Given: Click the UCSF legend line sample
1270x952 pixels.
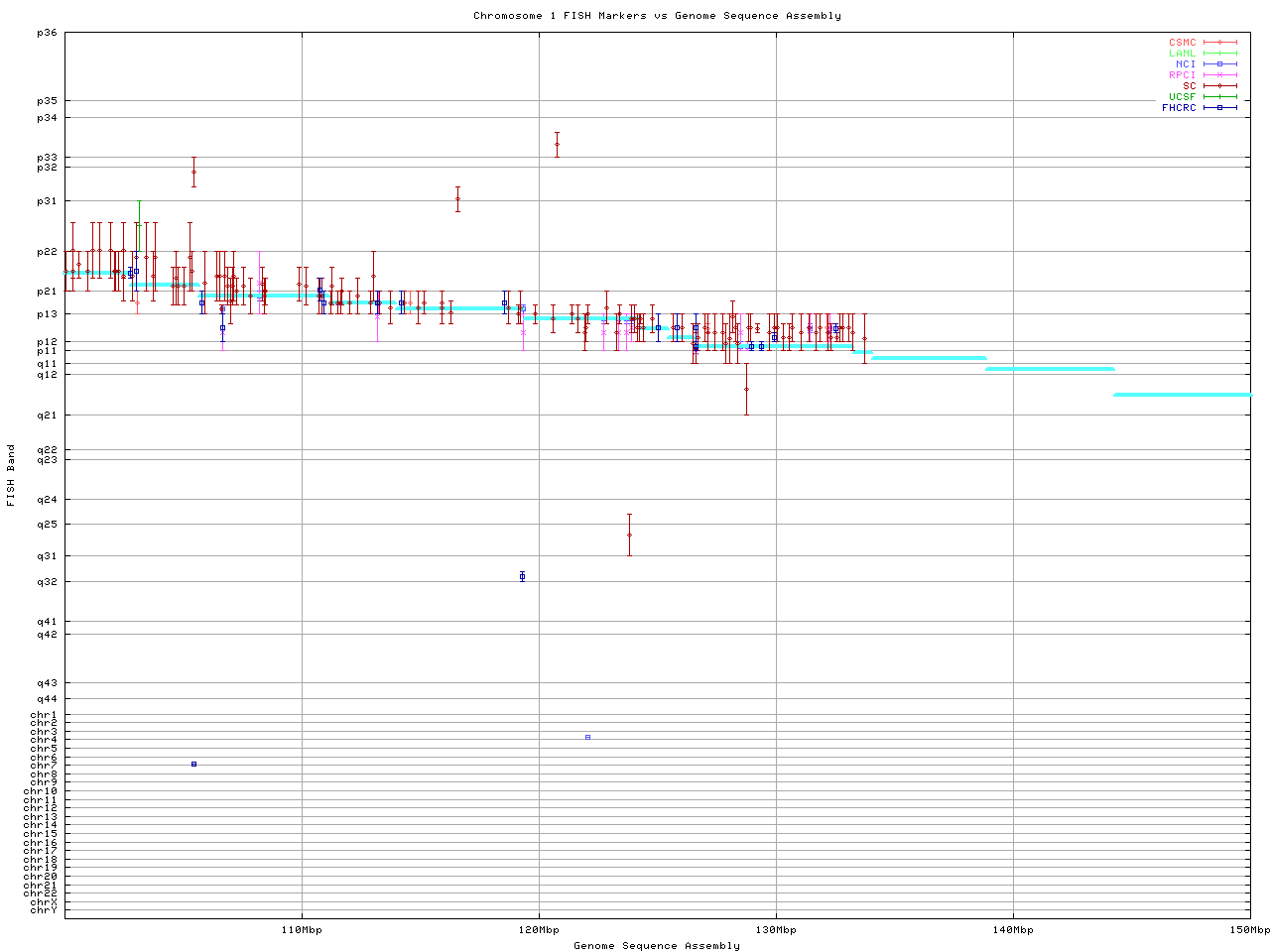Looking at the screenshot, I should coord(1219,97).
